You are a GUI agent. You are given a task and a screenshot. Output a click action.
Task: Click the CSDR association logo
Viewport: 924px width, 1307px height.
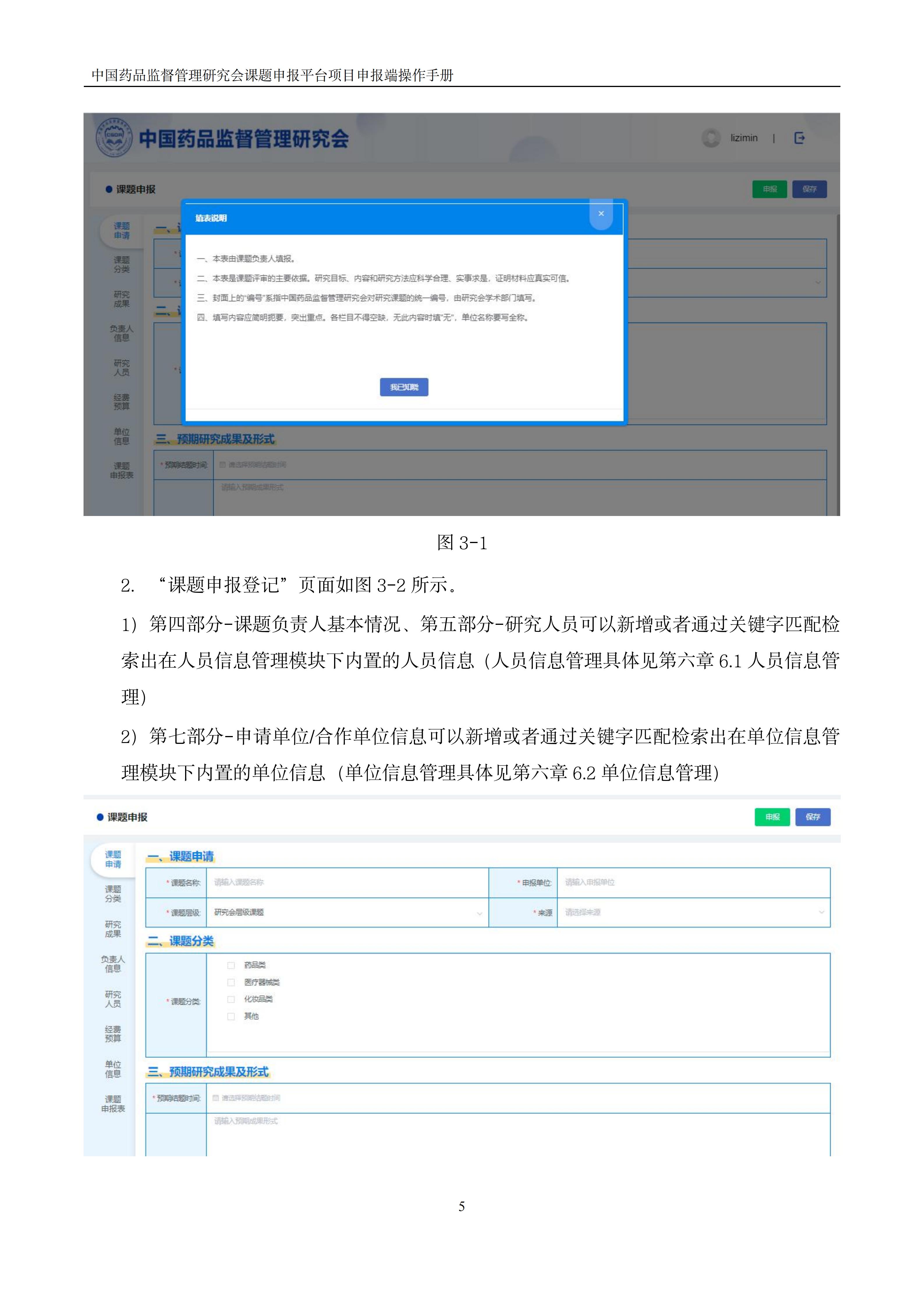coord(114,137)
